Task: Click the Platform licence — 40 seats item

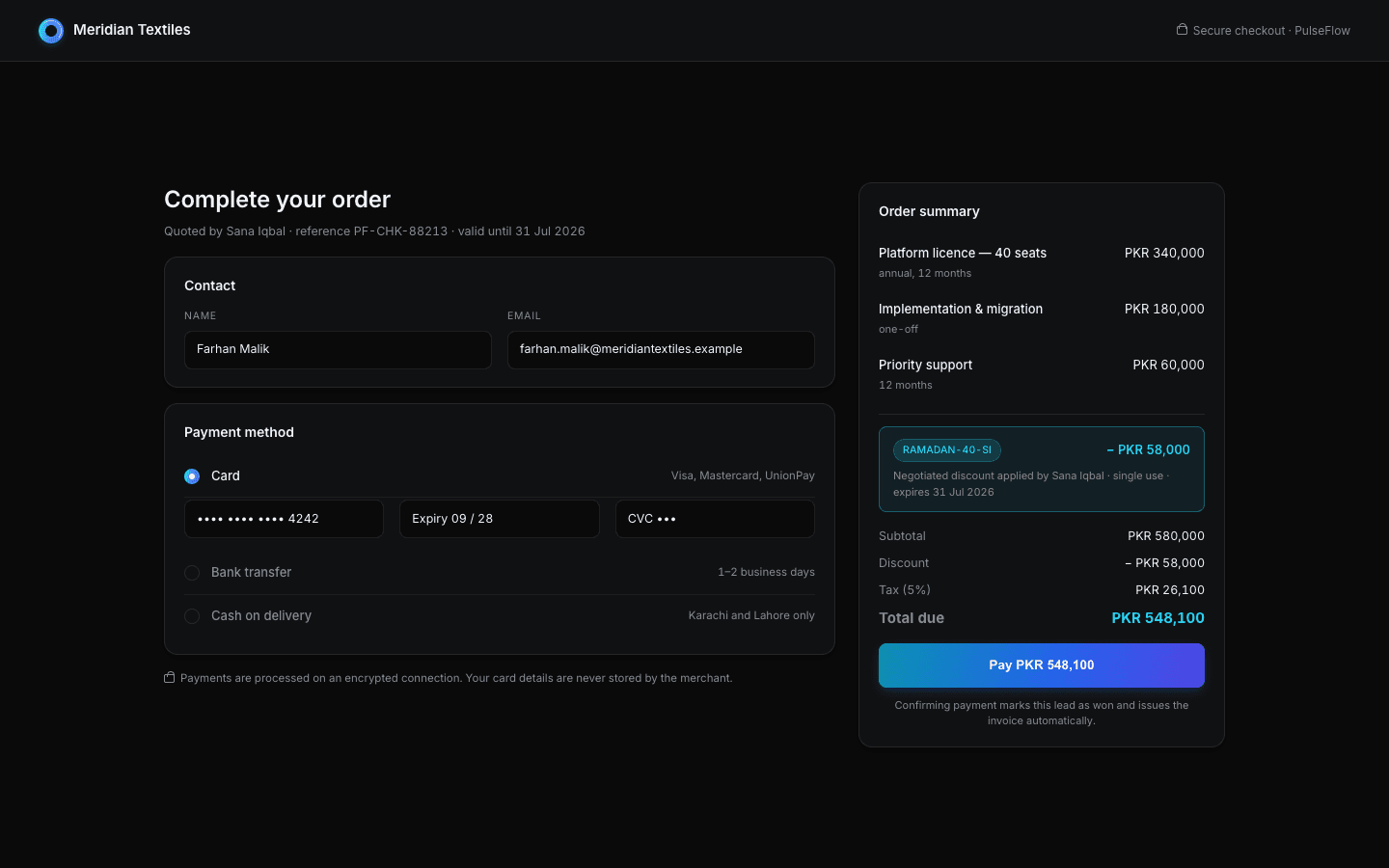Action: pos(963,253)
